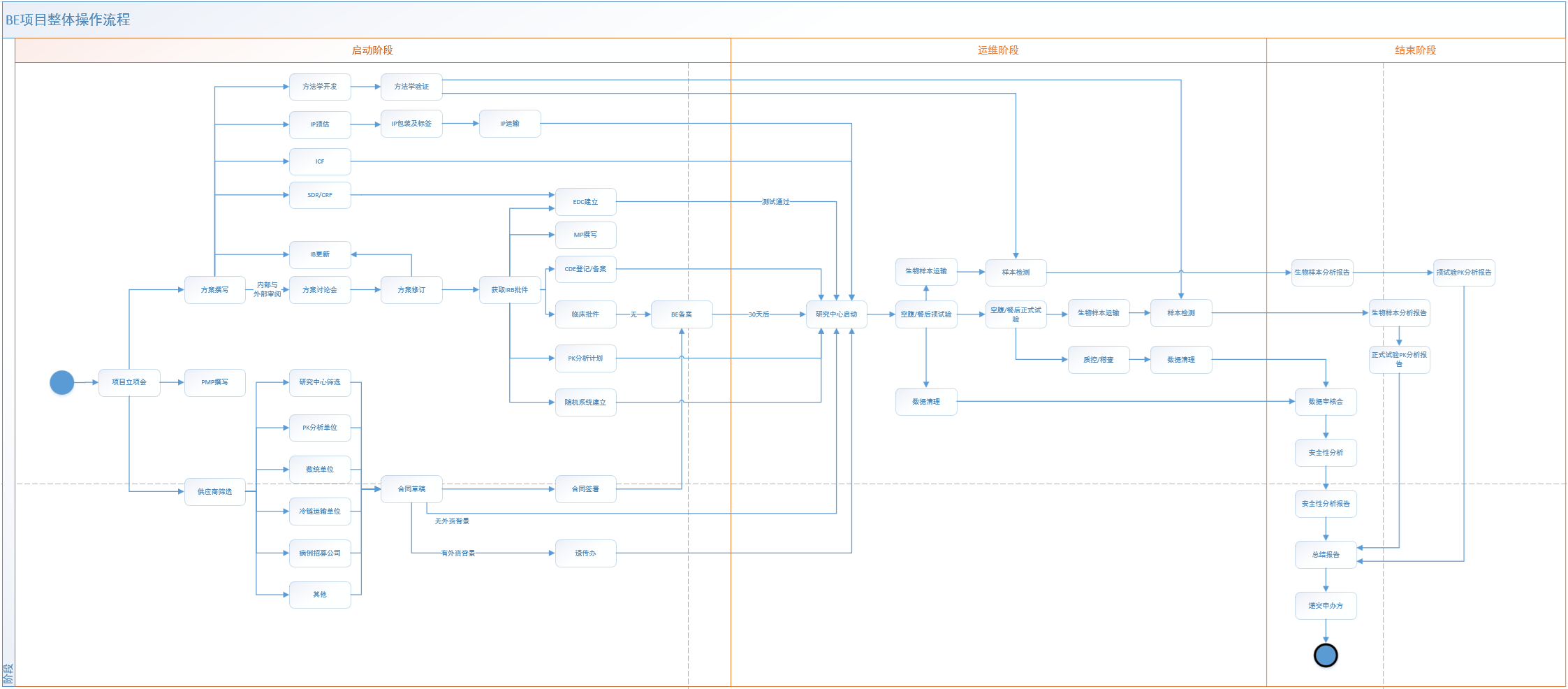1568x689 pixels.
Task: Click the 研究中心启动 node
Action: click(x=836, y=314)
